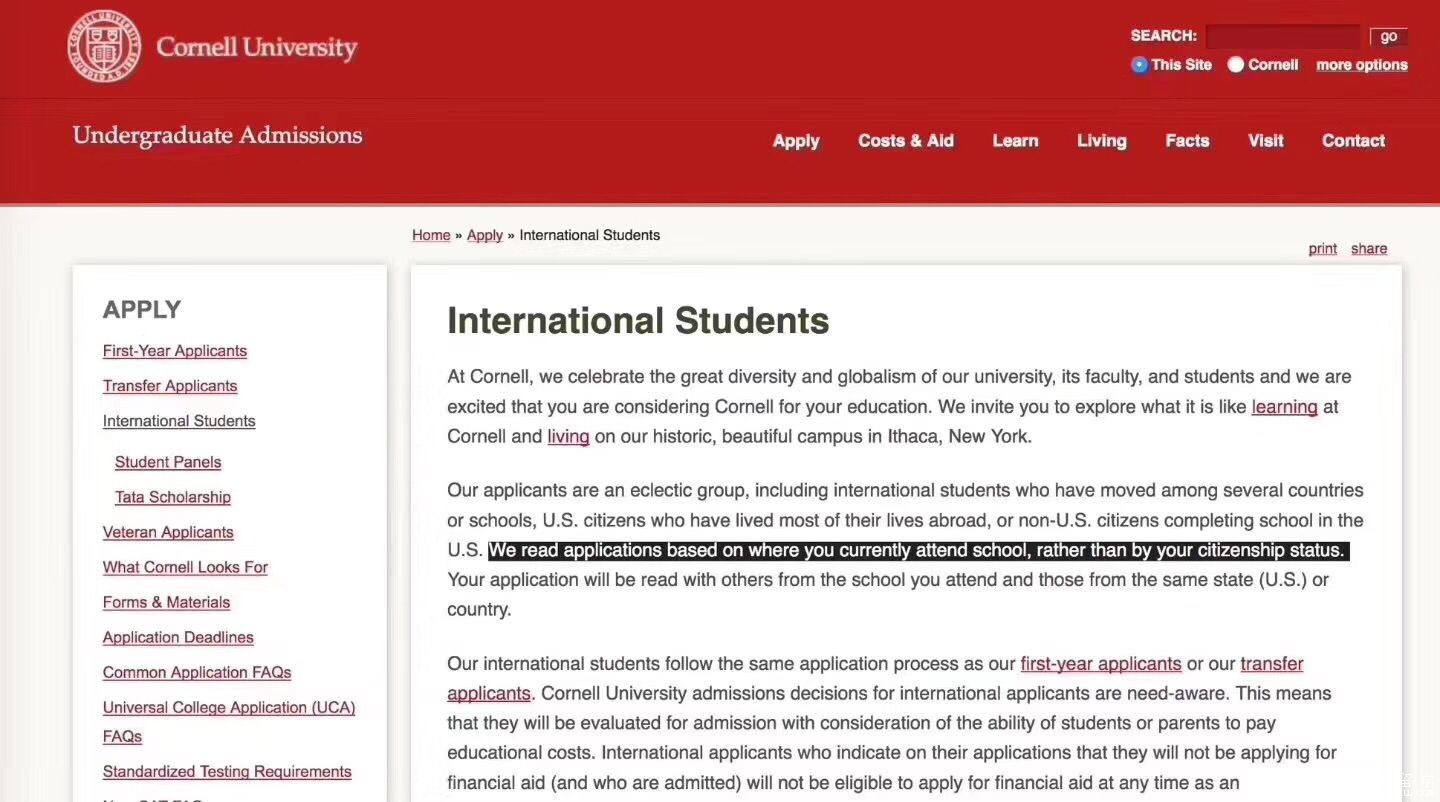Open the Costs & Aid menu
Screen dimensions: 1440x802
click(x=906, y=141)
